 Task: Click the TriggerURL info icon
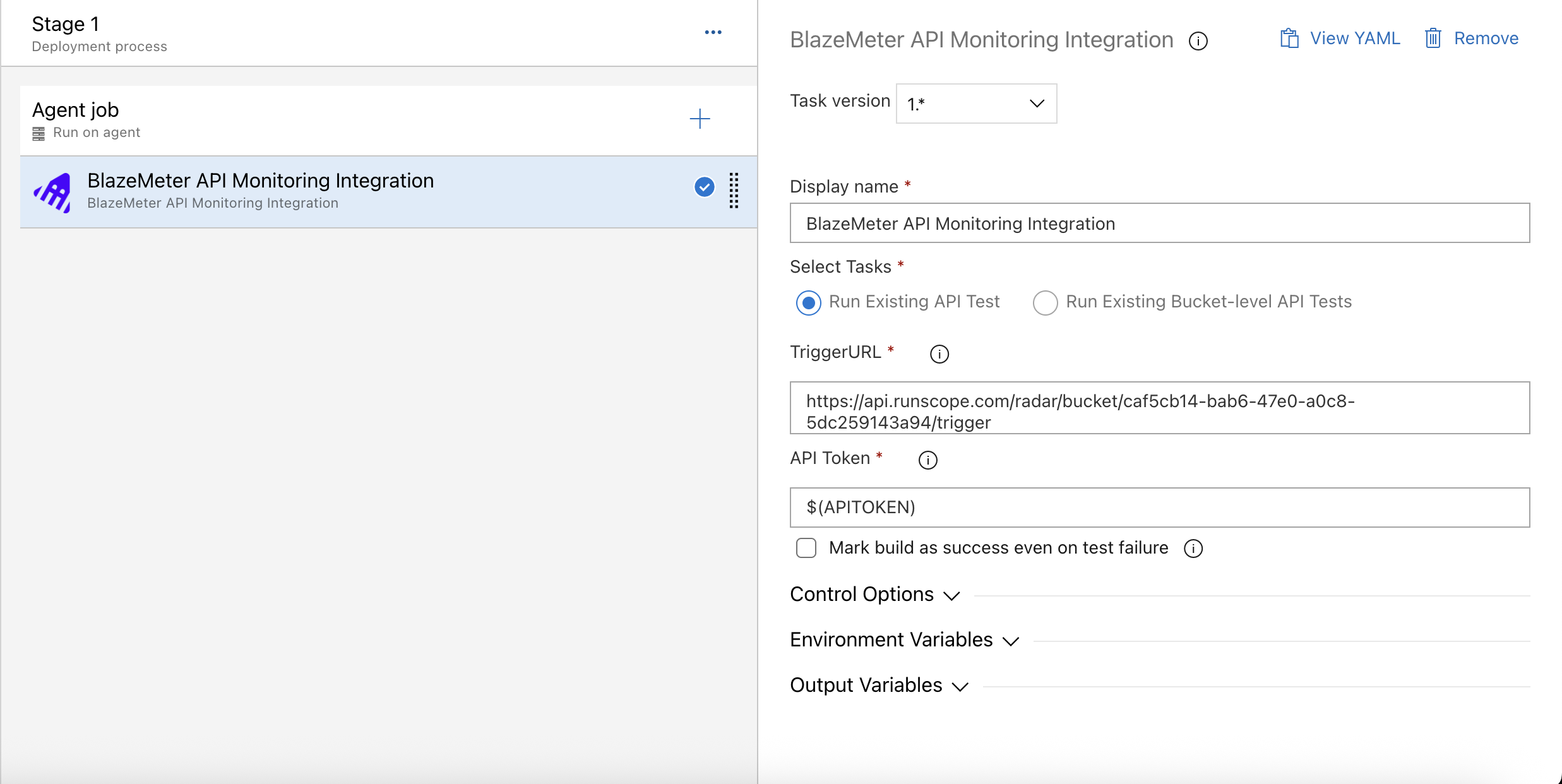tap(939, 353)
